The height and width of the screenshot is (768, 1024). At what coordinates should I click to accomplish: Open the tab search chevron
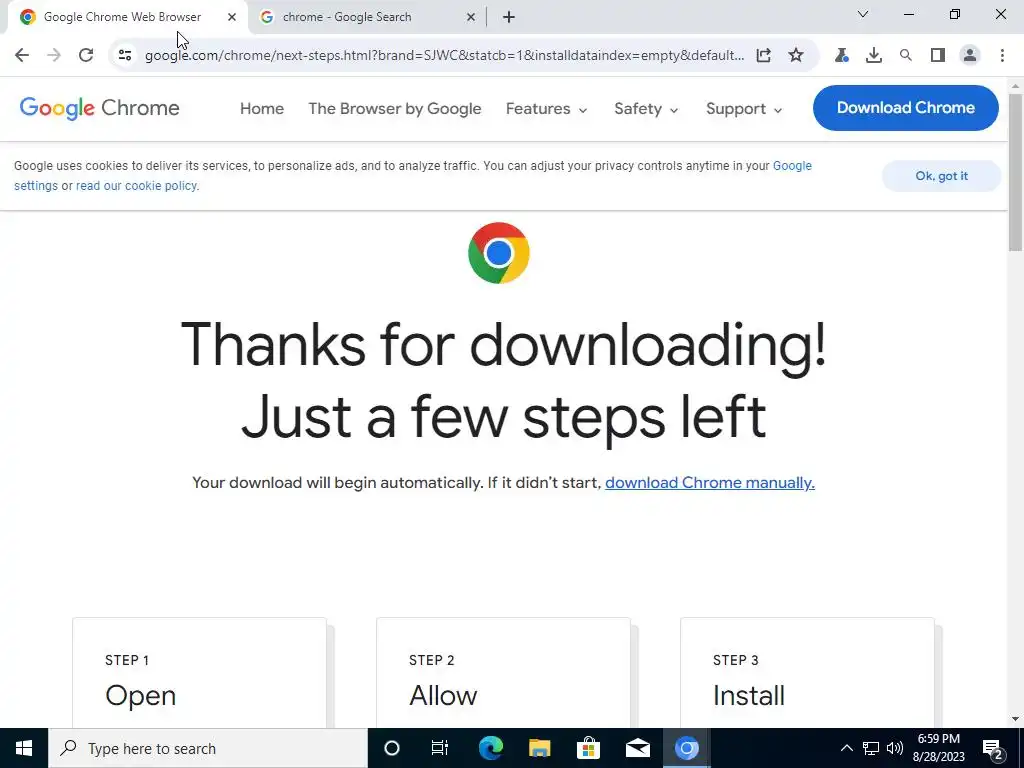click(x=863, y=14)
